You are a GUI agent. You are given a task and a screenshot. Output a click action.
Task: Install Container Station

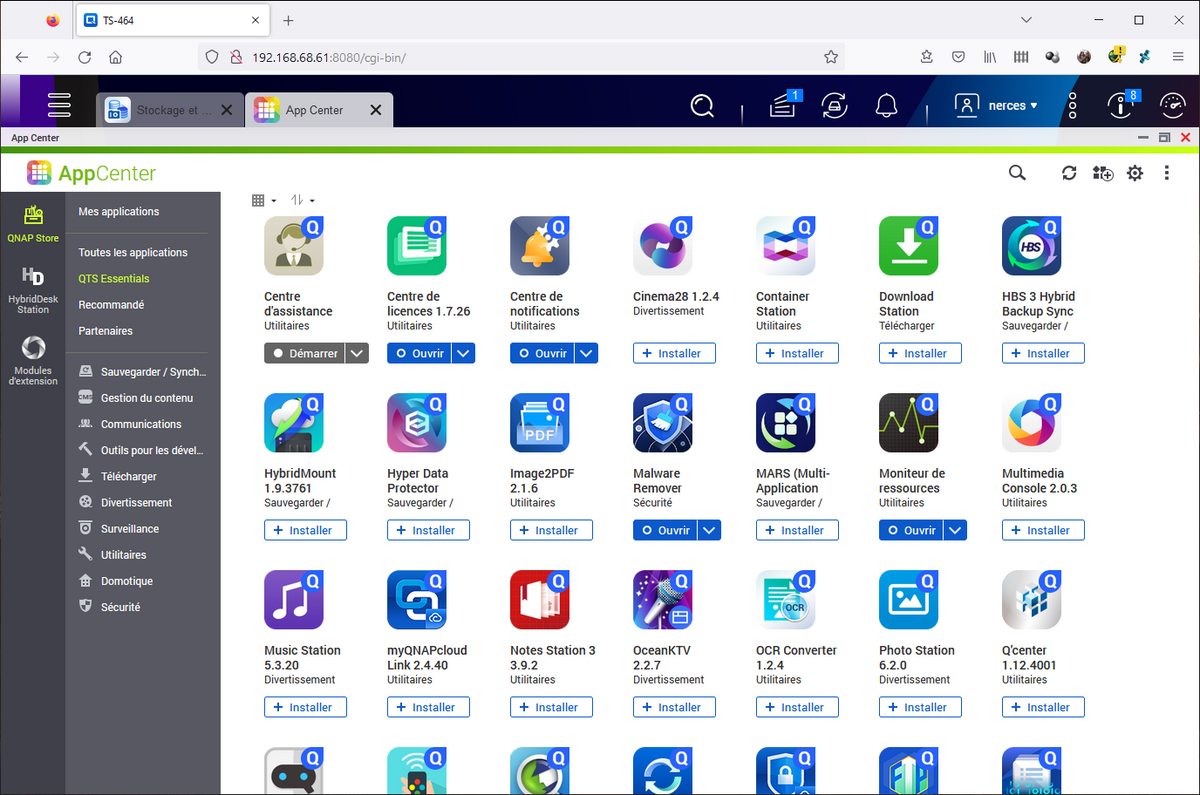[x=797, y=353]
